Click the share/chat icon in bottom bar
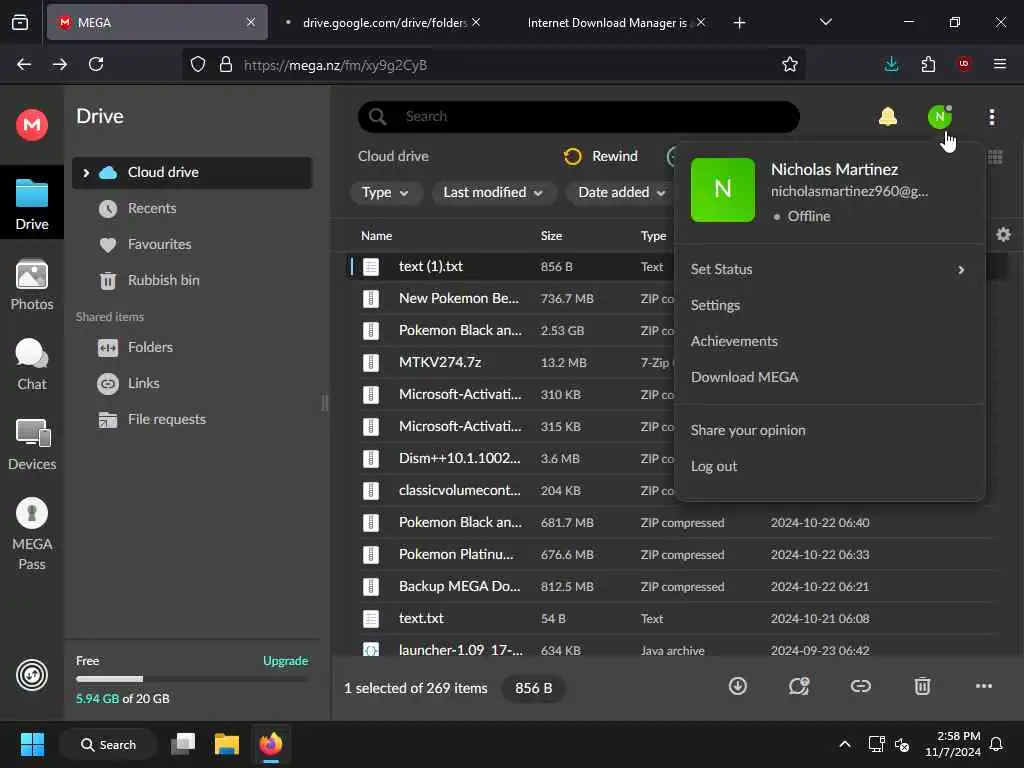This screenshot has width=1024, height=768. click(799, 686)
